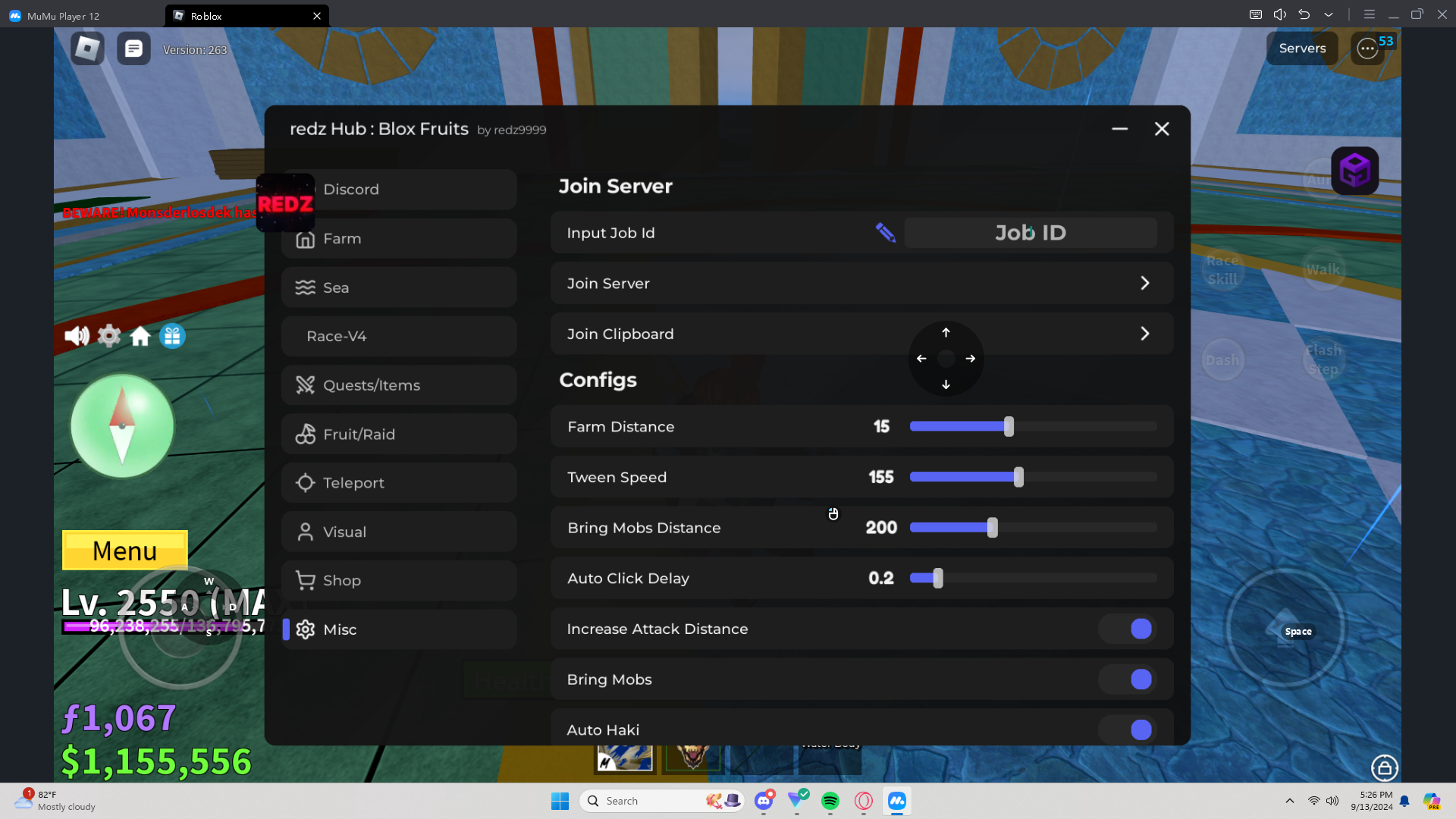Screen dimensions: 1456x819
Task: Tap the Flash Step button
Action: [x=1323, y=360]
